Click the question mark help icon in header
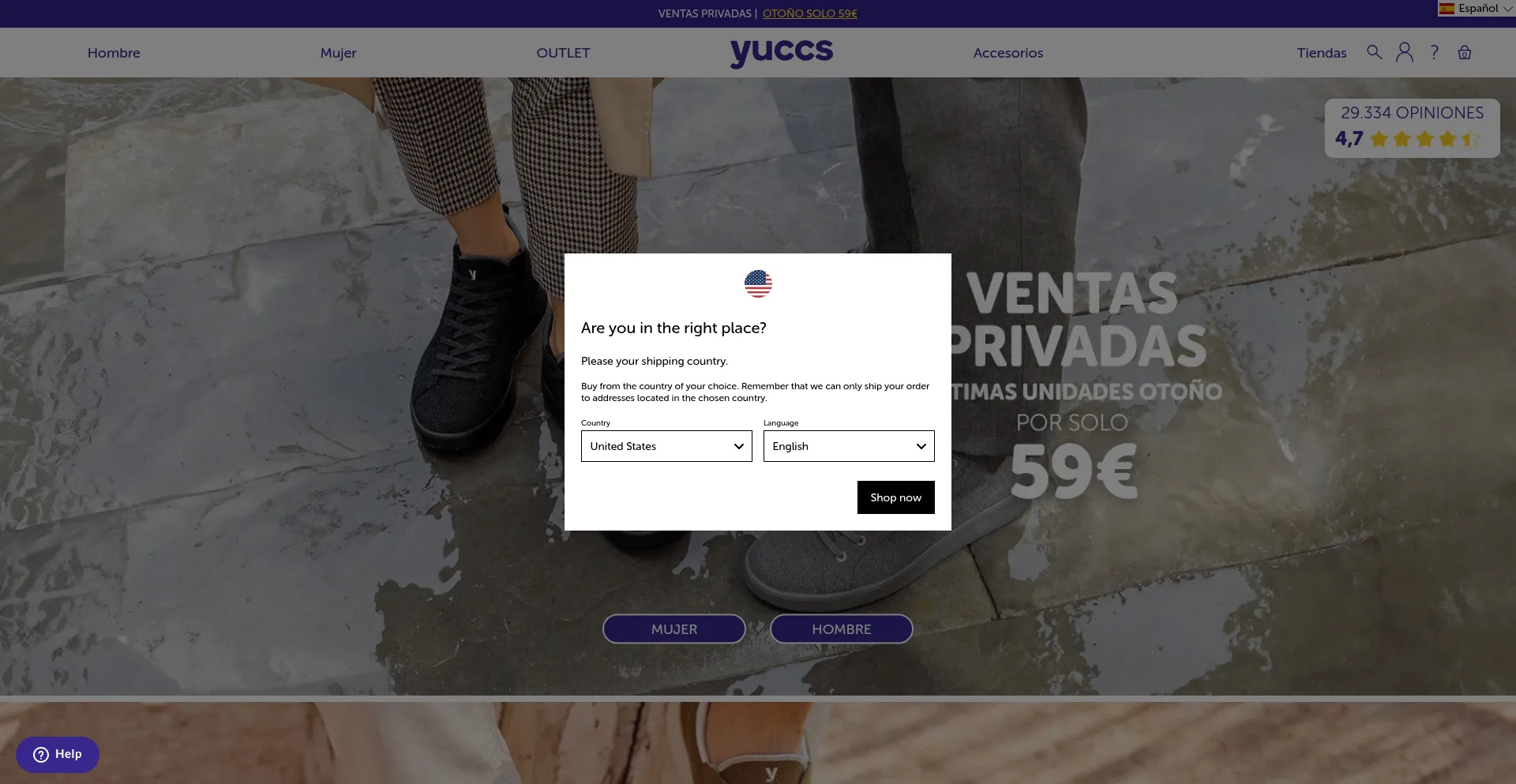The height and width of the screenshot is (784, 1516). pos(1435,52)
